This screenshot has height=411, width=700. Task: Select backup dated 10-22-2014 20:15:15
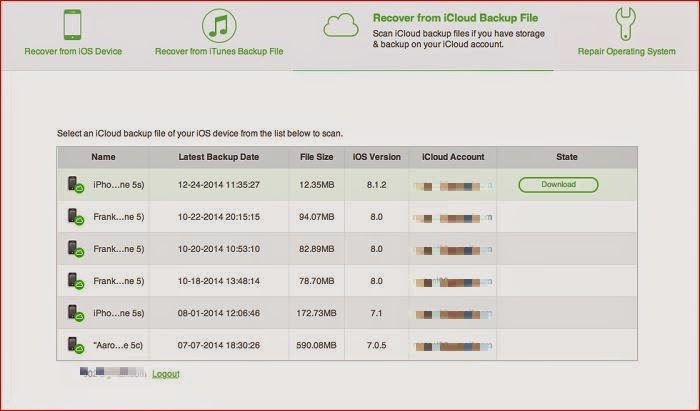[219, 217]
